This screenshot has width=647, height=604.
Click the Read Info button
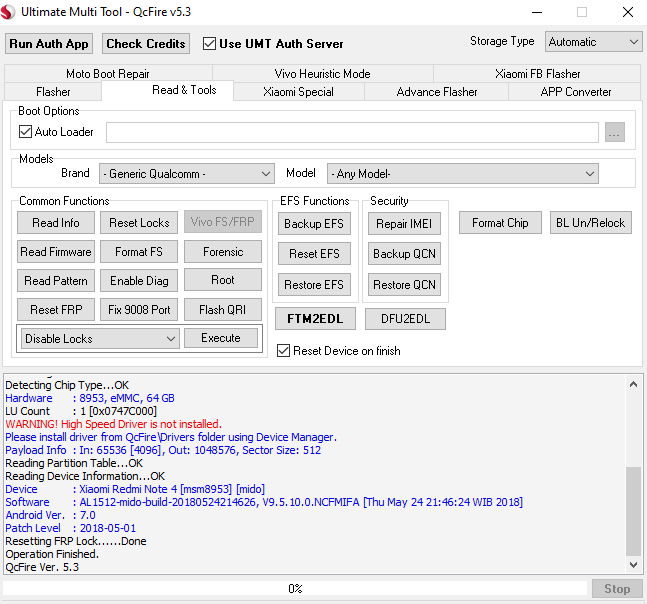56,223
